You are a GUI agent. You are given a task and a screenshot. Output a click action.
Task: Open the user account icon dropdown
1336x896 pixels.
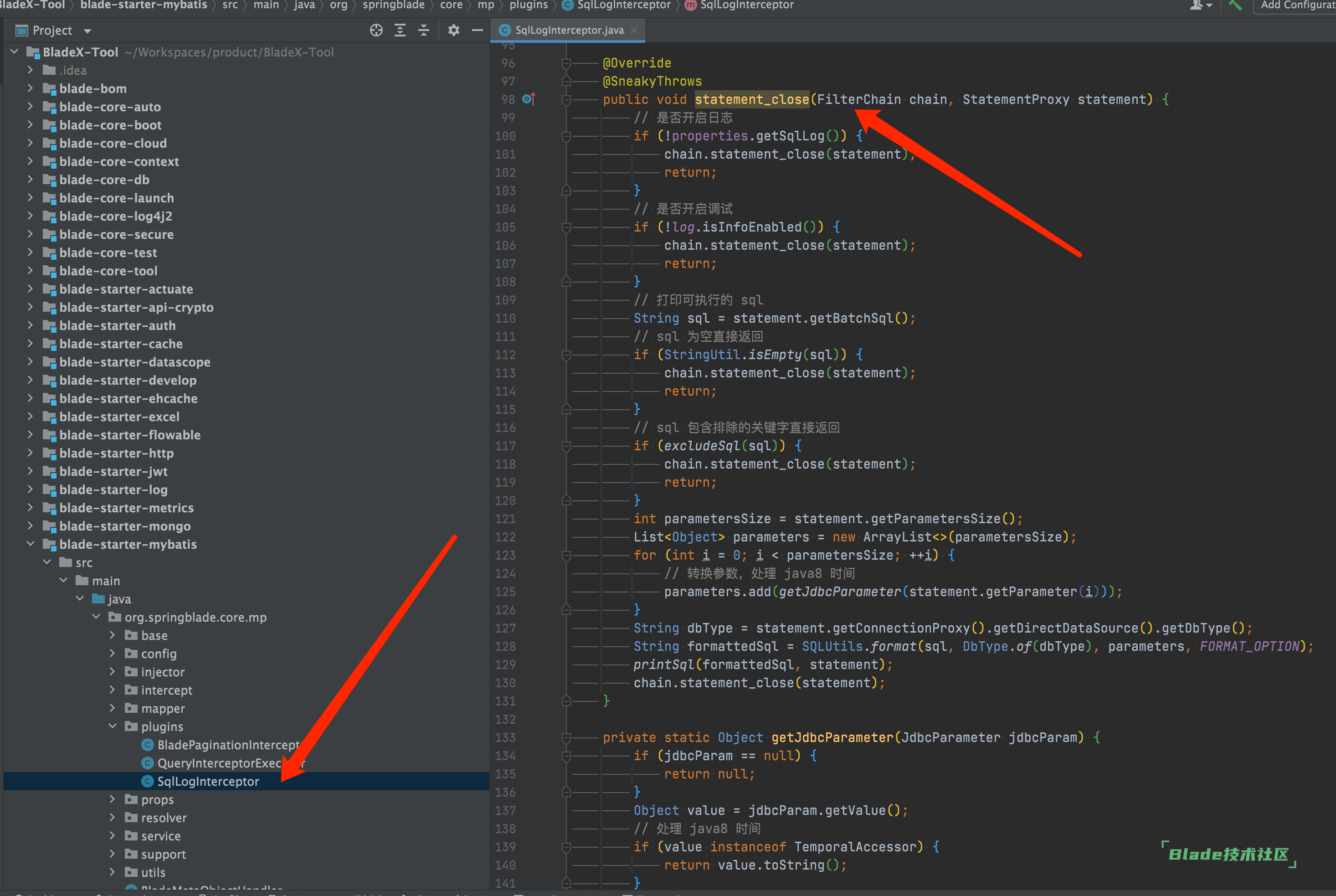pos(1200,5)
